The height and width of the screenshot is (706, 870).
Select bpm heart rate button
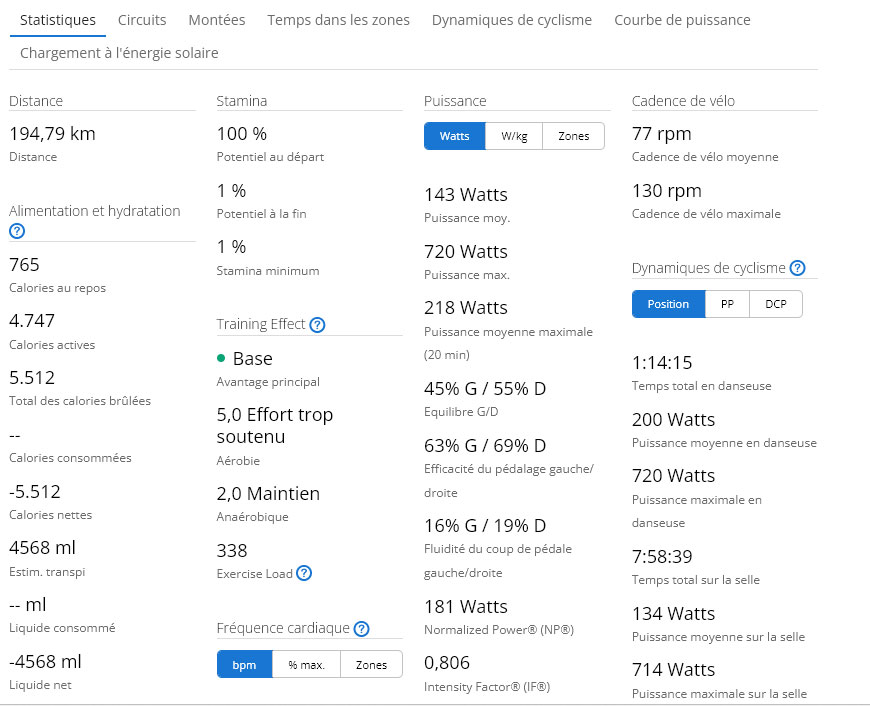pos(244,664)
